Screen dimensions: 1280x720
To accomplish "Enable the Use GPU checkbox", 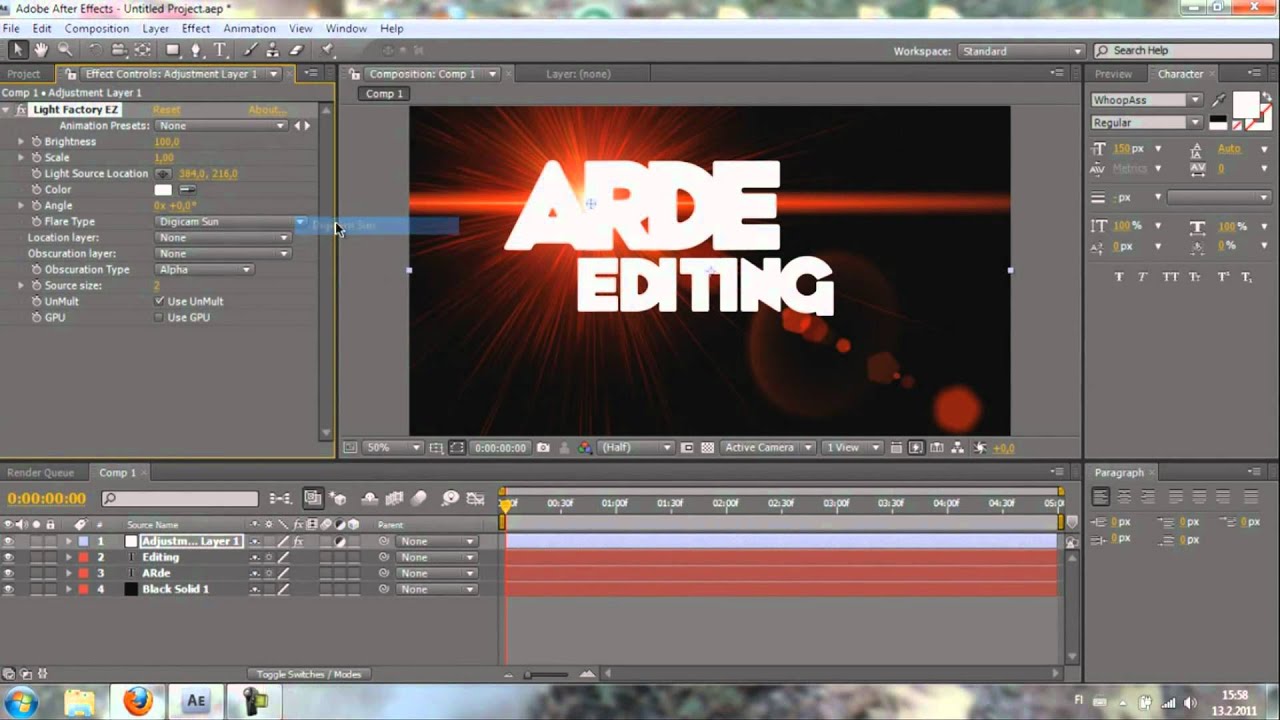I will coord(159,317).
